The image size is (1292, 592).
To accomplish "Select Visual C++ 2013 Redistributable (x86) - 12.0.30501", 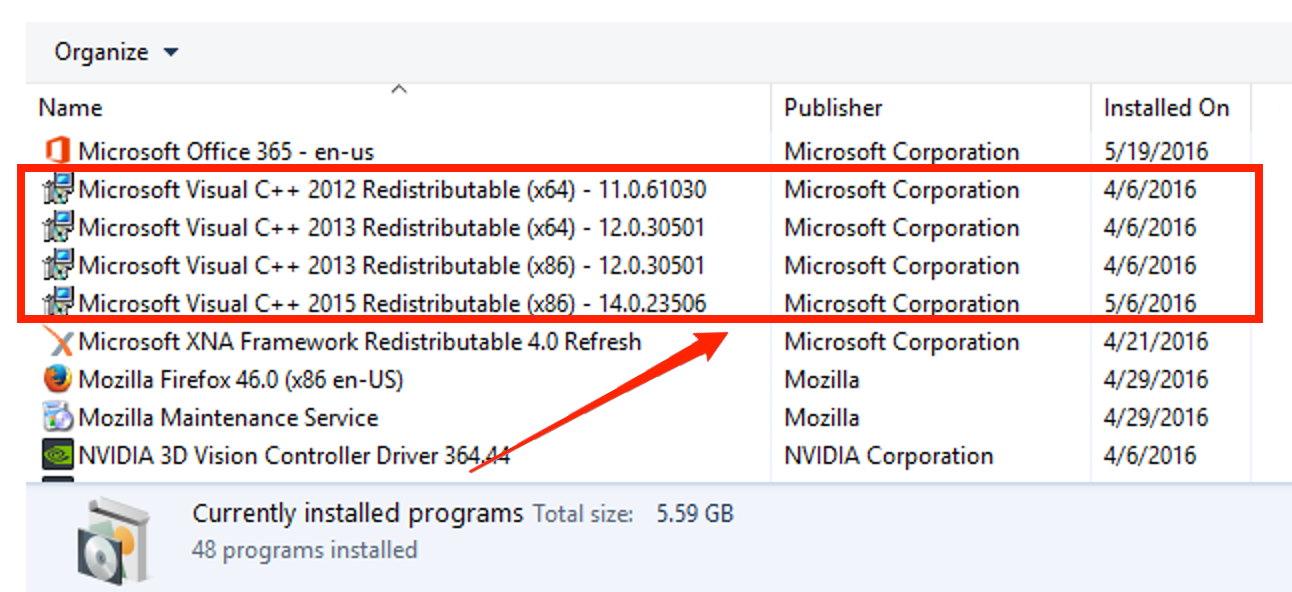I will [392, 266].
